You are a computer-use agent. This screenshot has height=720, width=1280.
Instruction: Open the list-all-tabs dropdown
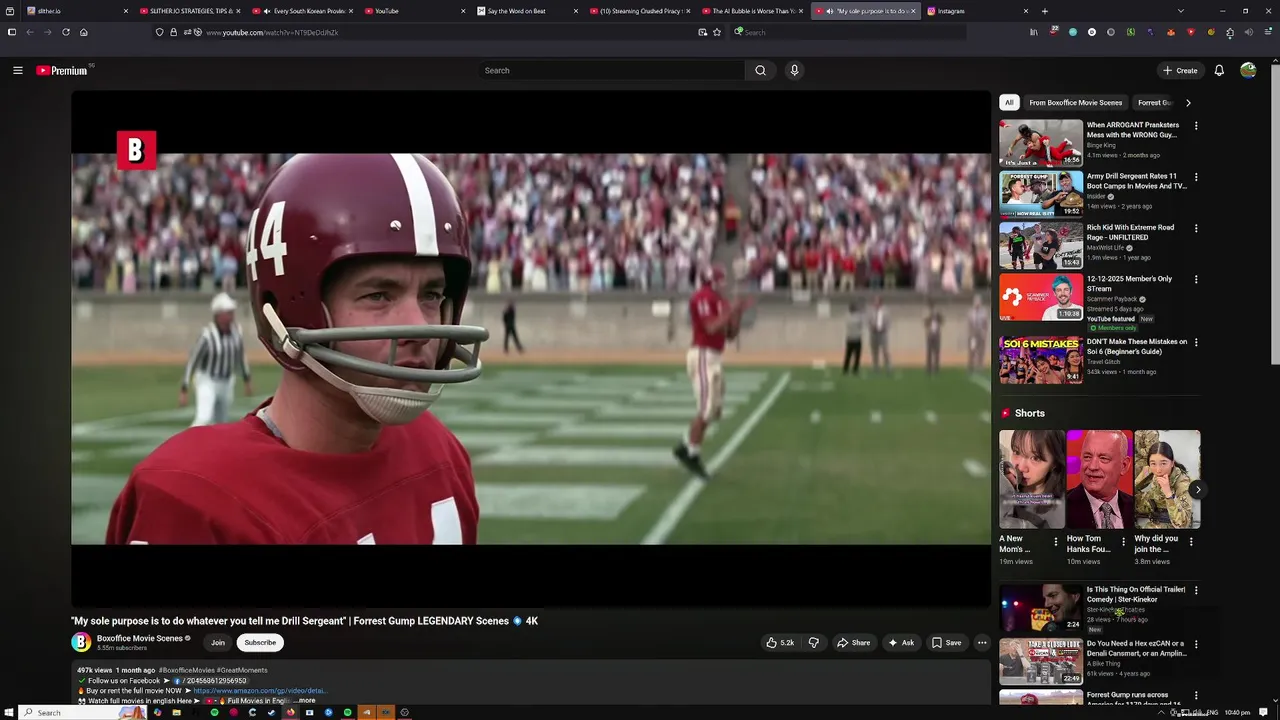tap(1181, 11)
